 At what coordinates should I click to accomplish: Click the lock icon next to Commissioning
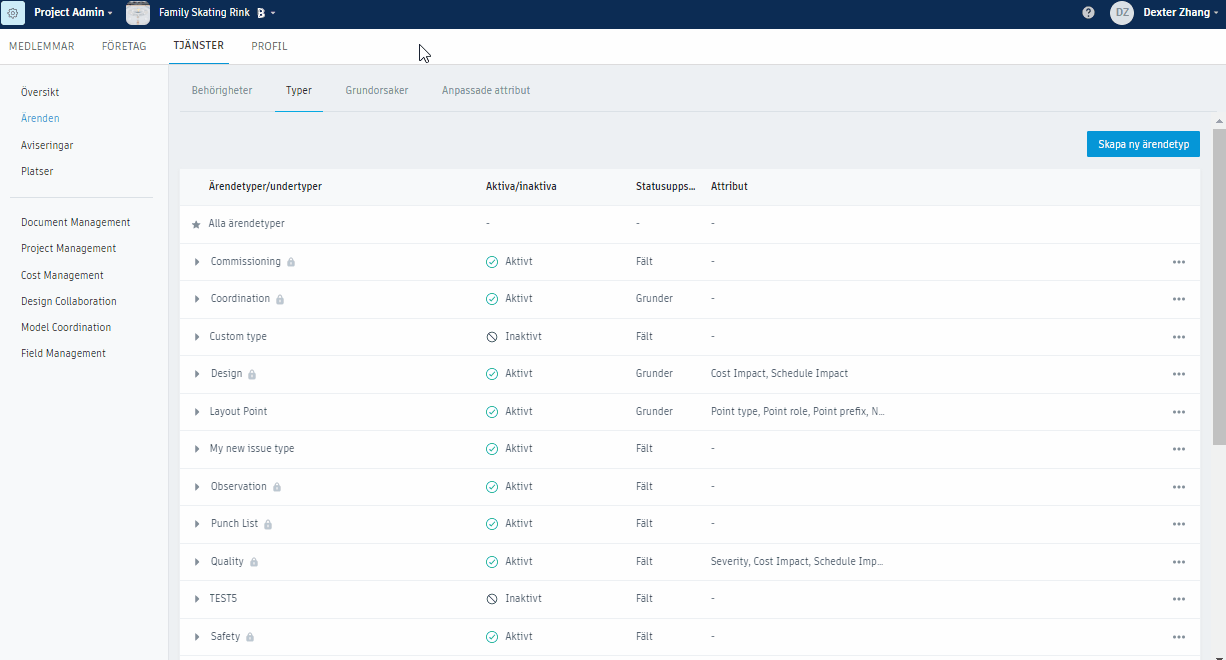[x=291, y=262]
